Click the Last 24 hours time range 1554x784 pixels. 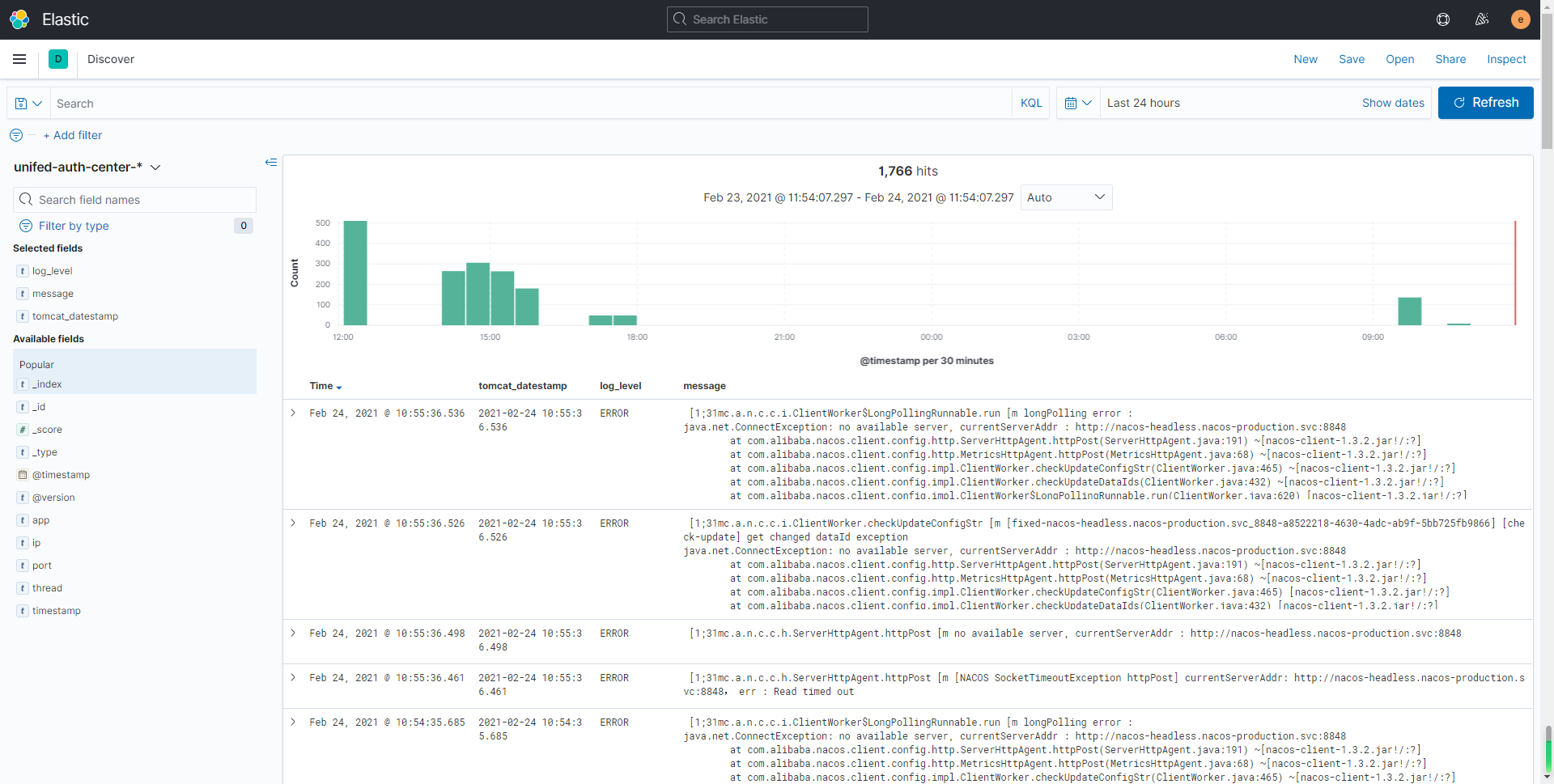1144,103
